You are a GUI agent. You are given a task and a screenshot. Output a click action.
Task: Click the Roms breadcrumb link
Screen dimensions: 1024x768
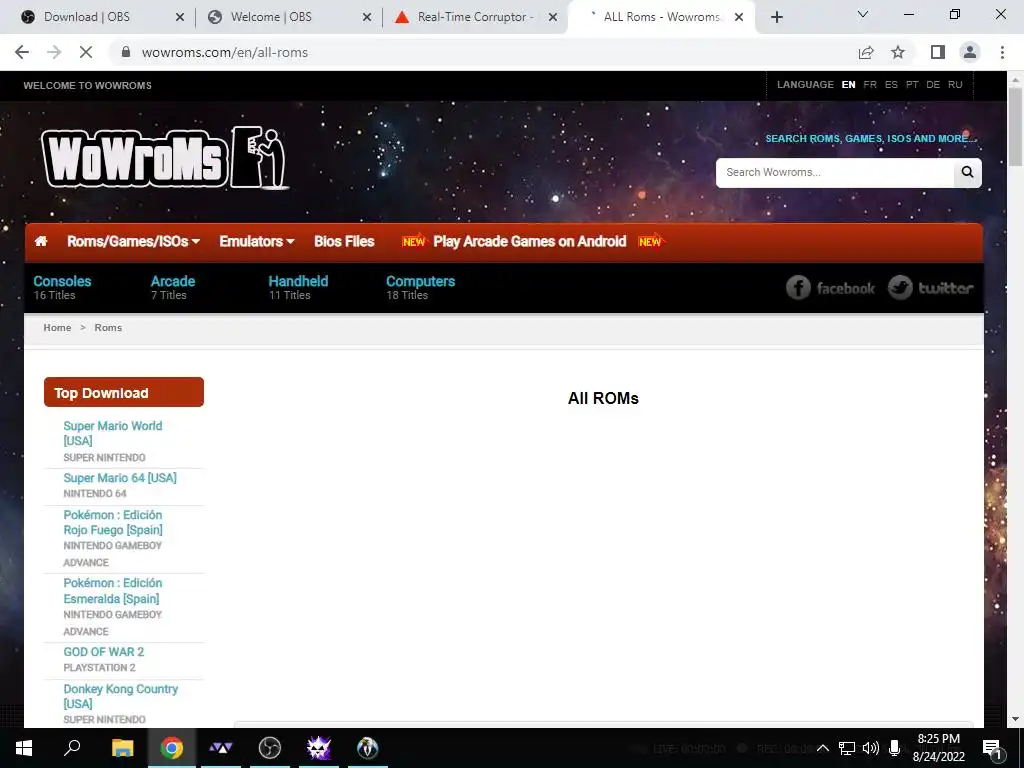pyautogui.click(x=108, y=328)
